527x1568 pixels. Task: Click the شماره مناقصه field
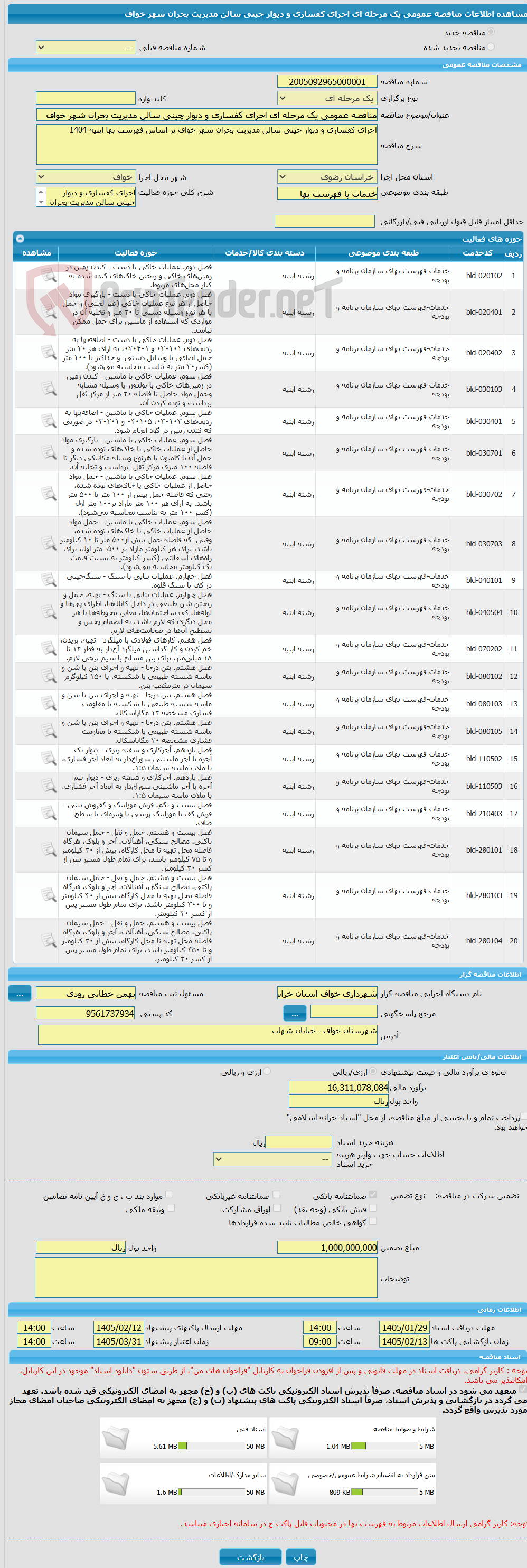pos(327,81)
